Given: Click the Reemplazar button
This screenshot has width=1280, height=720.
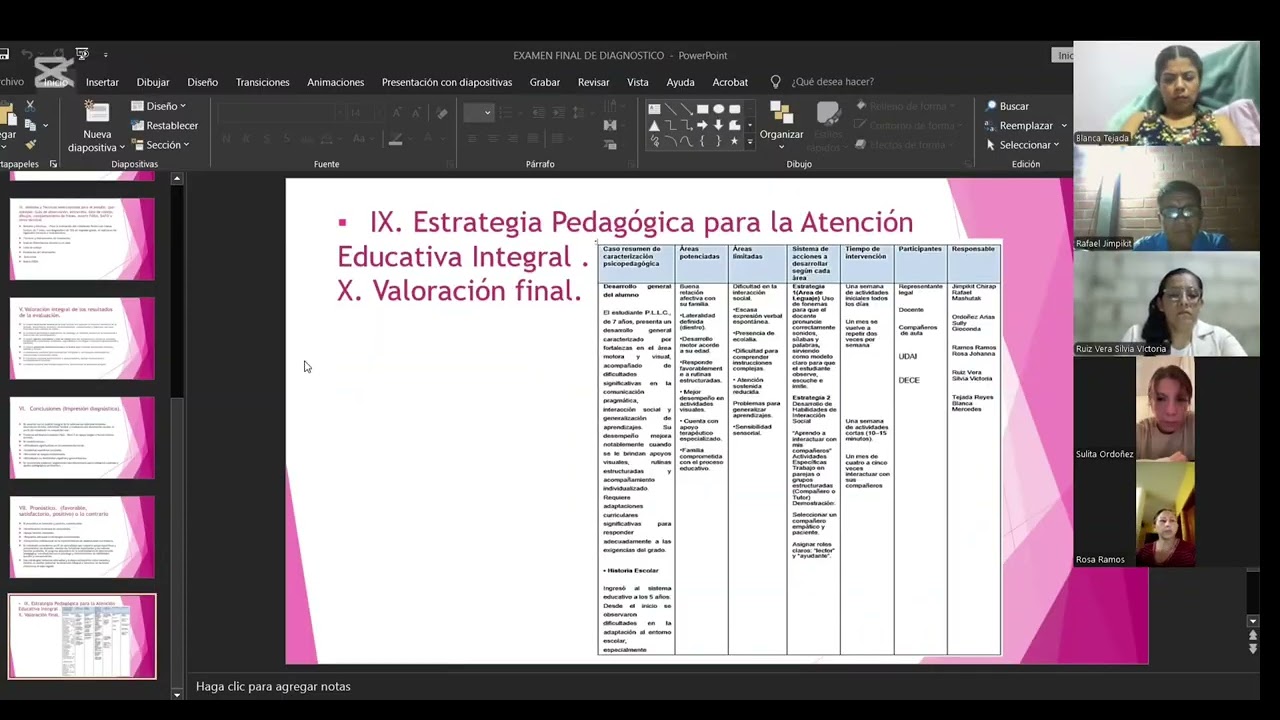Looking at the screenshot, I should point(1019,126).
